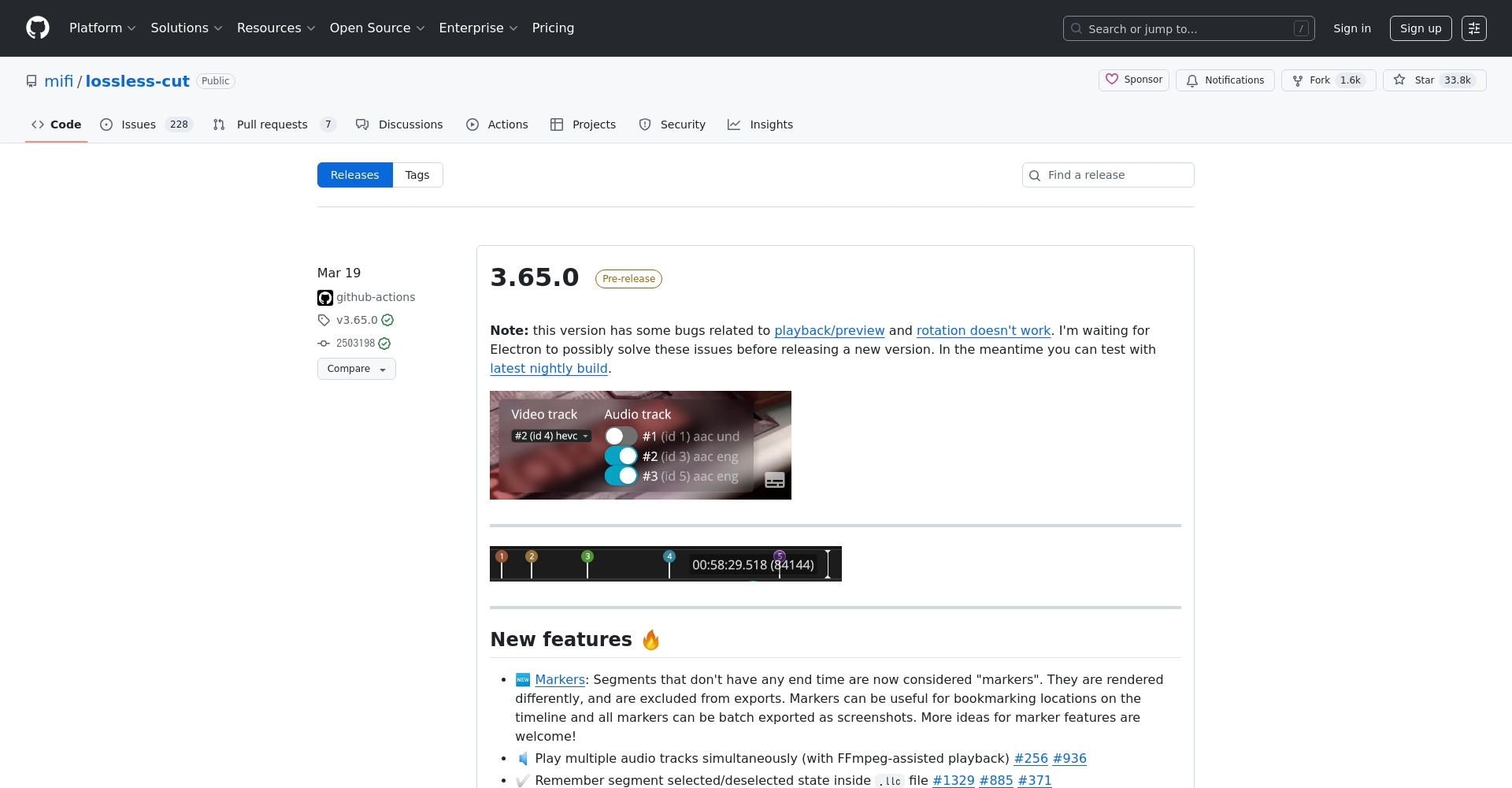Switch to the Tags tab
Screen dimensions: 1512x788
pyautogui.click(x=417, y=175)
